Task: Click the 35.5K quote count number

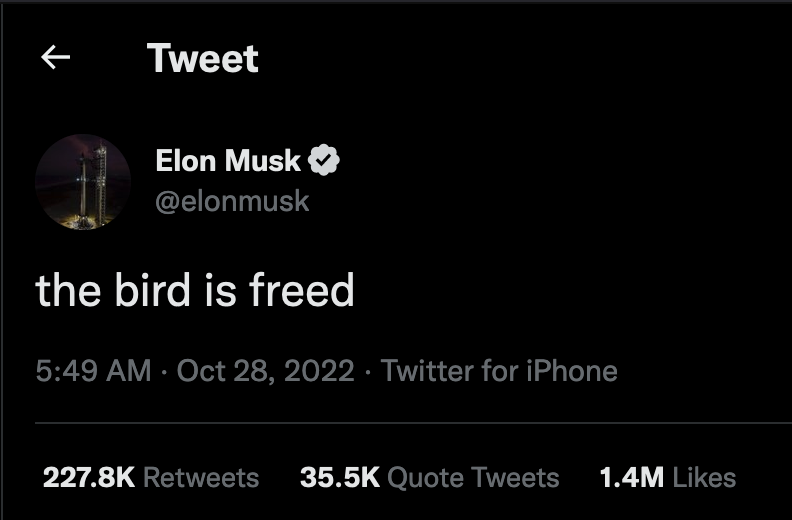Action: tap(340, 477)
